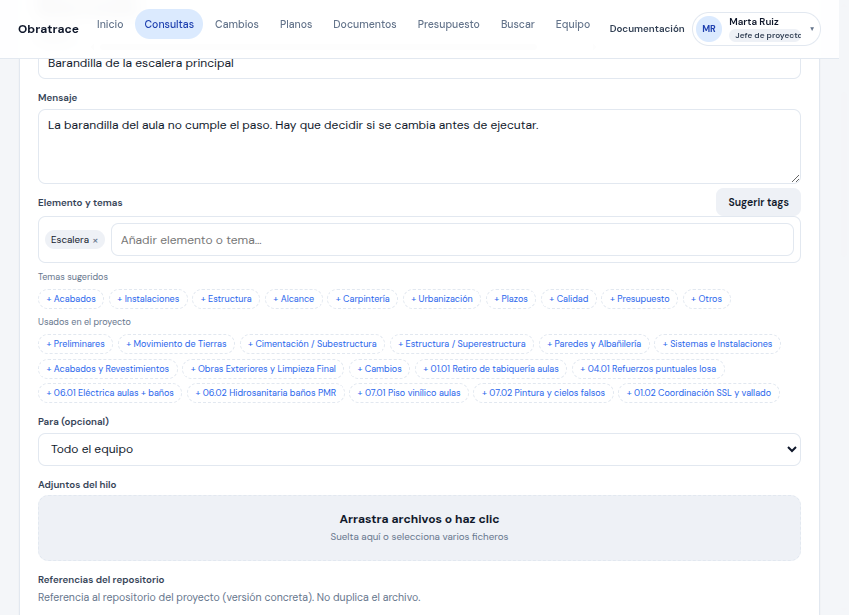Add the Otros suggested tag

tap(707, 299)
